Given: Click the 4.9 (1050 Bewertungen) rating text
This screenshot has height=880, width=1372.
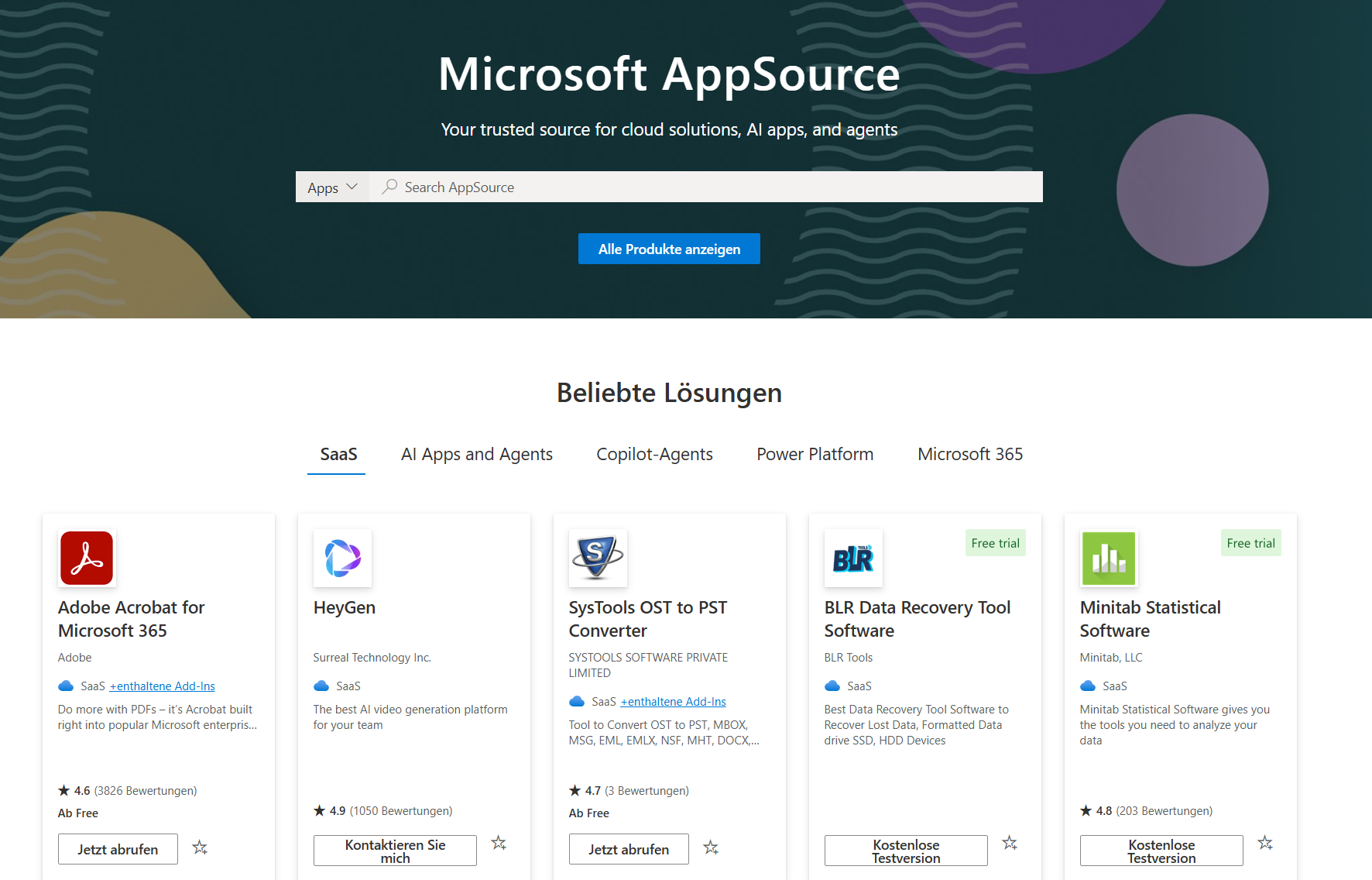Looking at the screenshot, I should point(391,811).
